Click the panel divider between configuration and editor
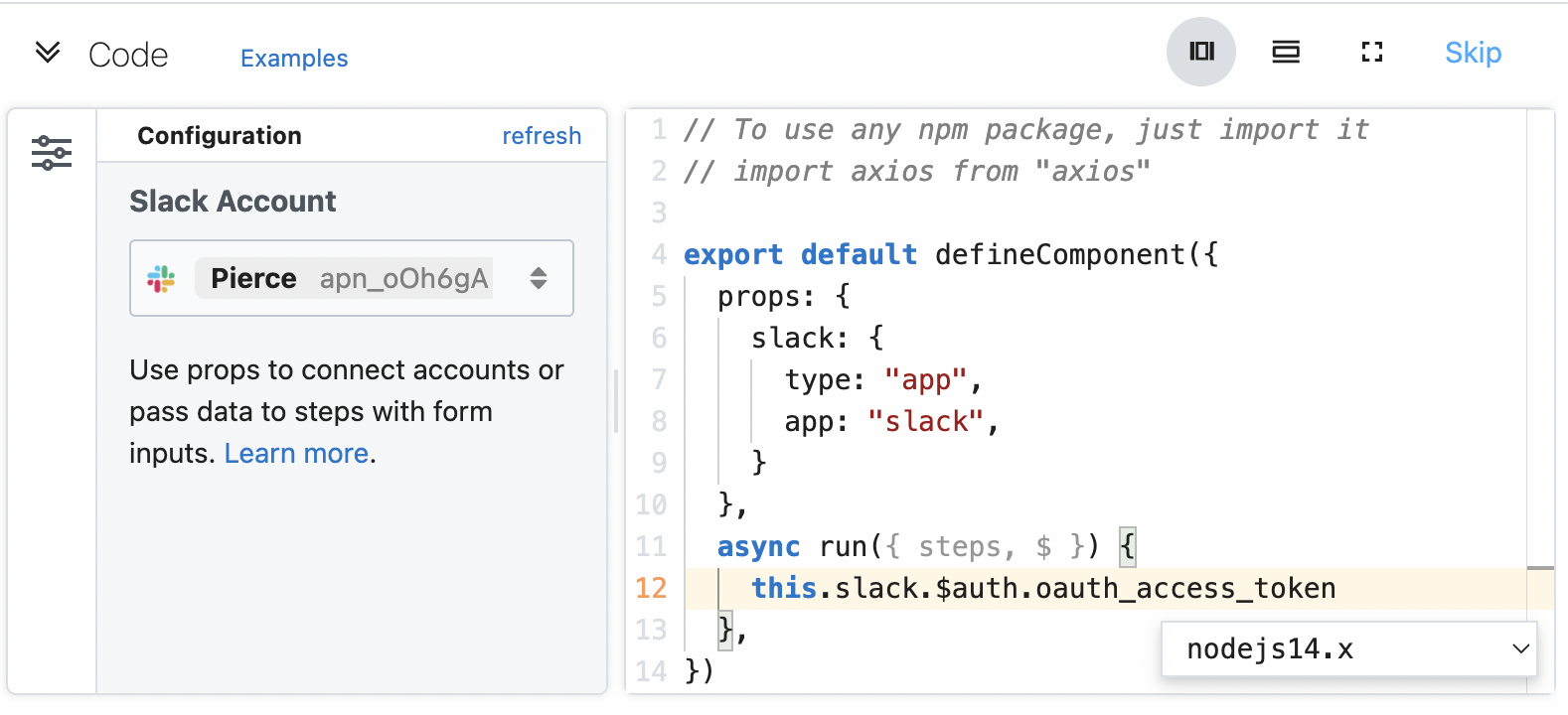Image resolution: width=1568 pixels, height=715 pixels. [616, 401]
